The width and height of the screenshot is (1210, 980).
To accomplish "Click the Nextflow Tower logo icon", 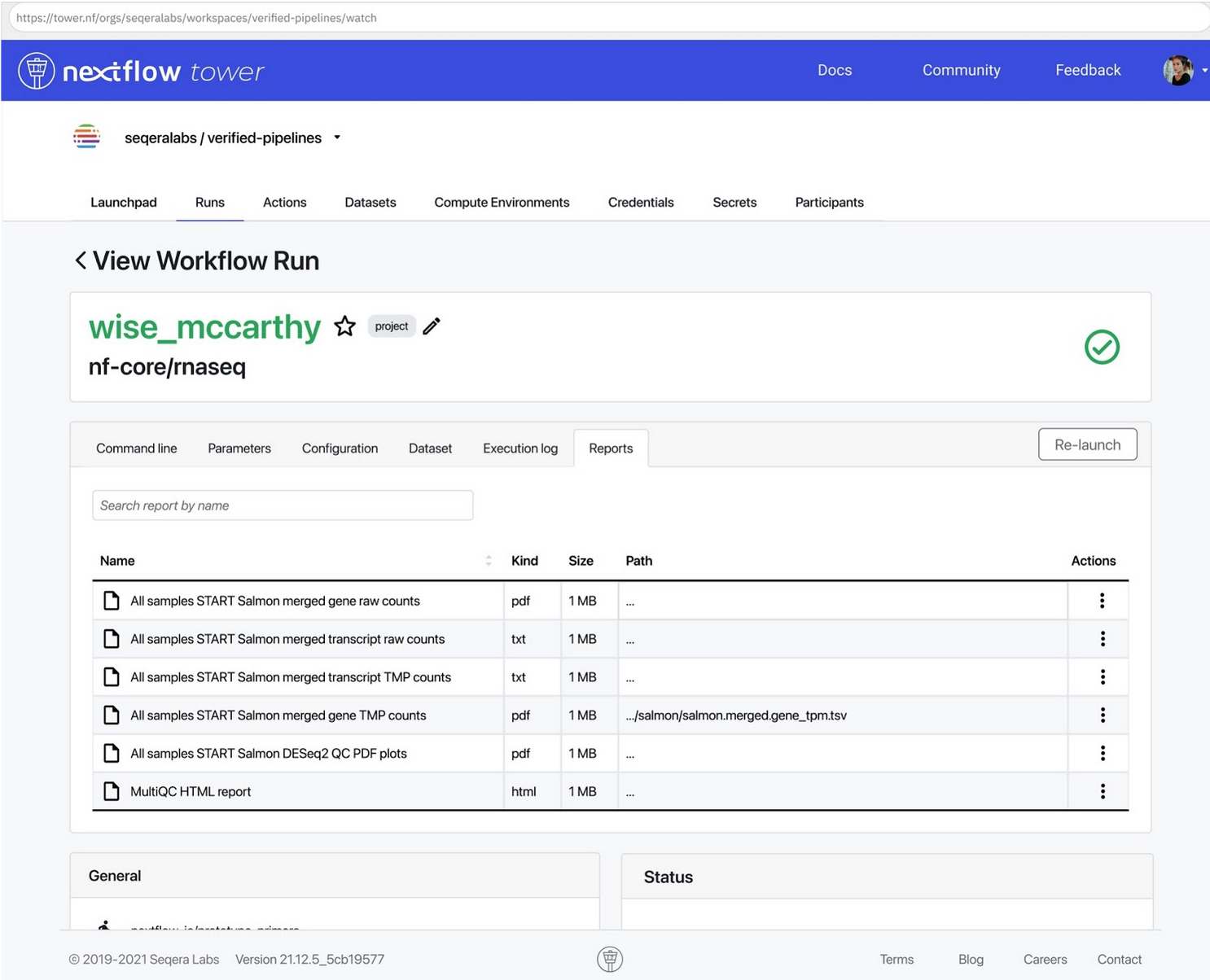I will coord(37,71).
